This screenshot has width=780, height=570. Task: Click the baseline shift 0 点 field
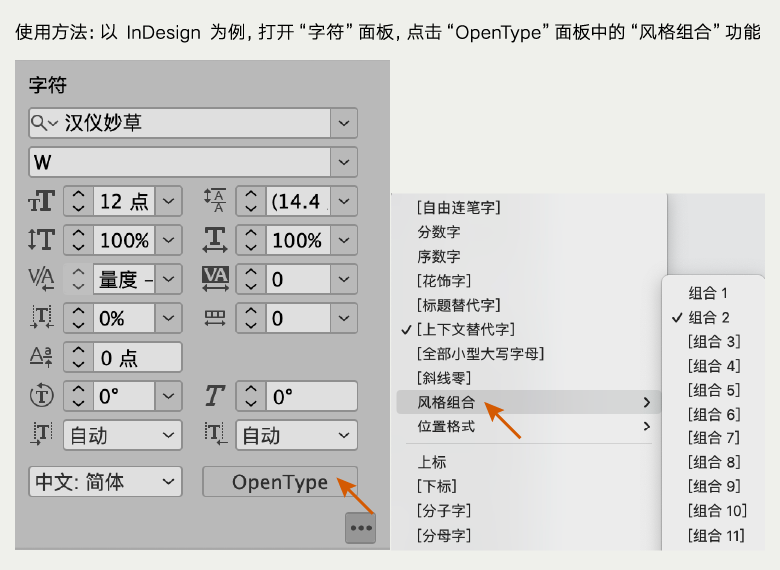pyautogui.click(x=137, y=357)
